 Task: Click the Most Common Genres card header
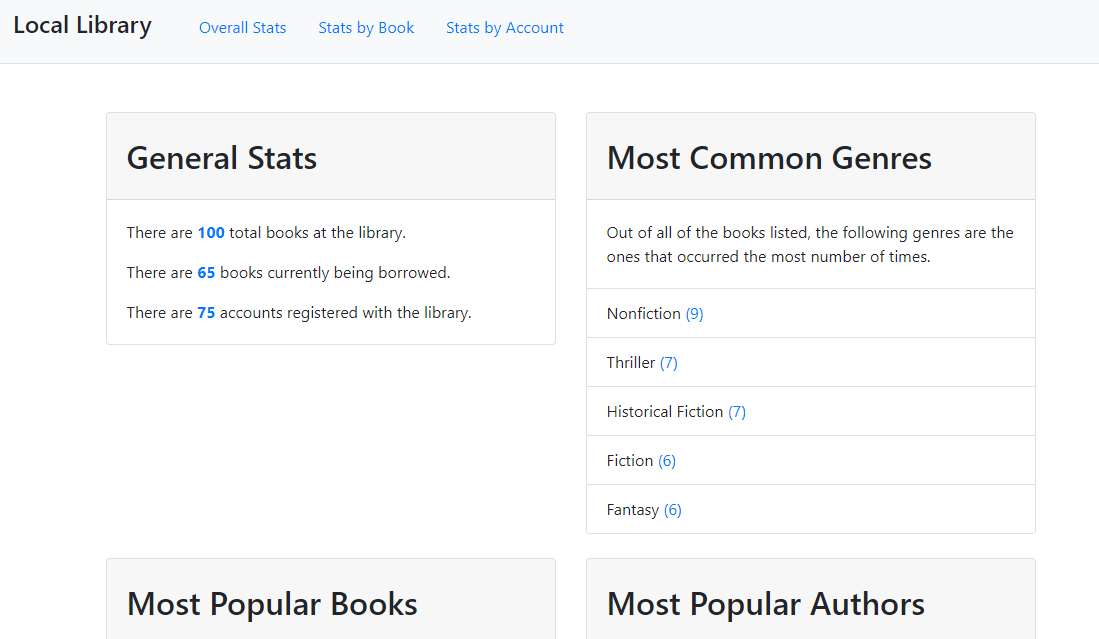769,158
